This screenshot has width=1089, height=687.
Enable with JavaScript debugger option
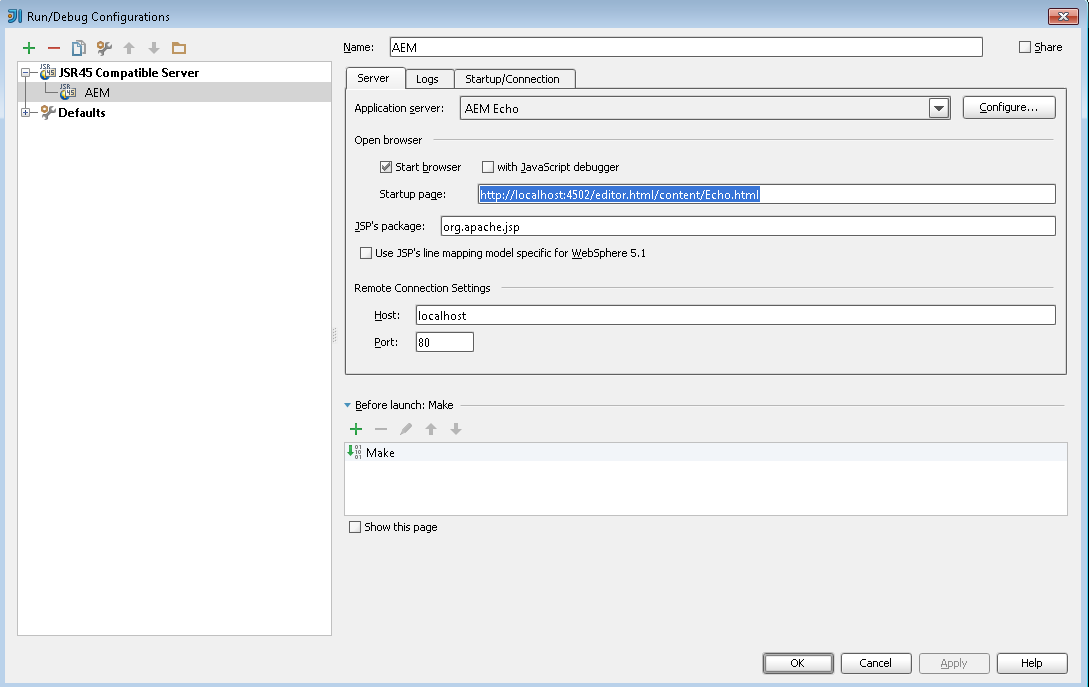pyautogui.click(x=488, y=167)
